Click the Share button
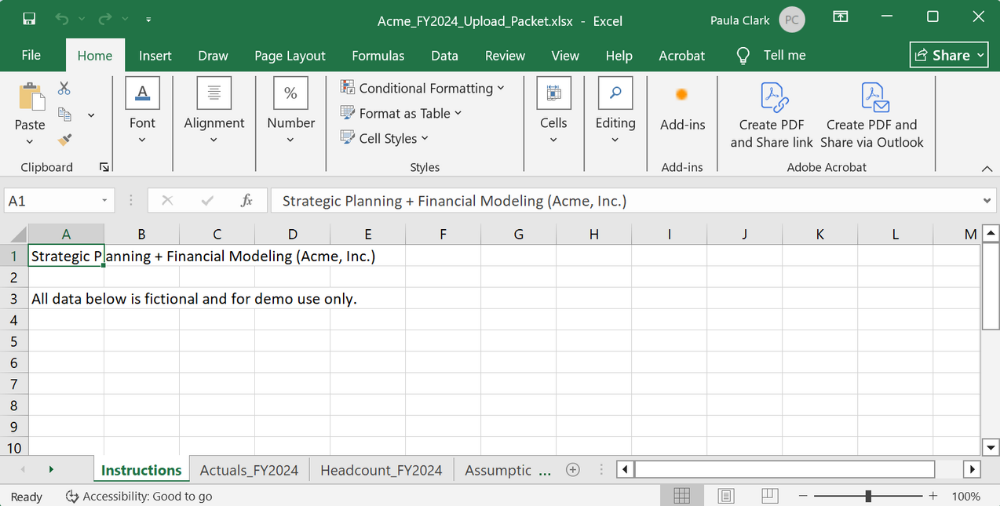The image size is (1000, 506). tap(950, 56)
